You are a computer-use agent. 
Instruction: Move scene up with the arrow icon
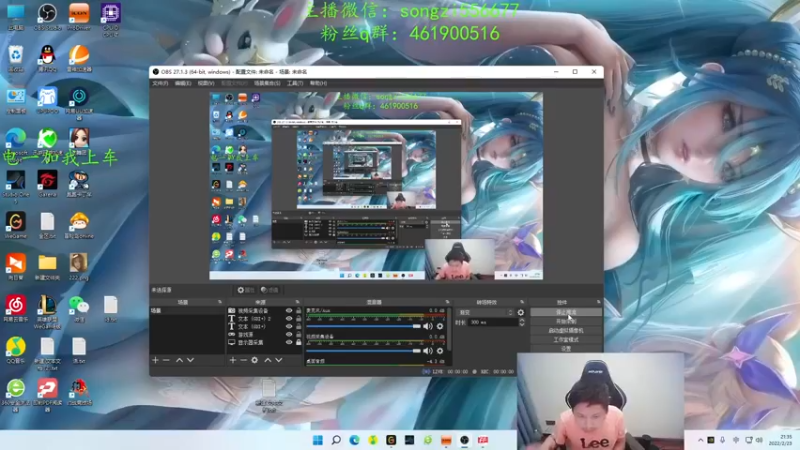180,360
